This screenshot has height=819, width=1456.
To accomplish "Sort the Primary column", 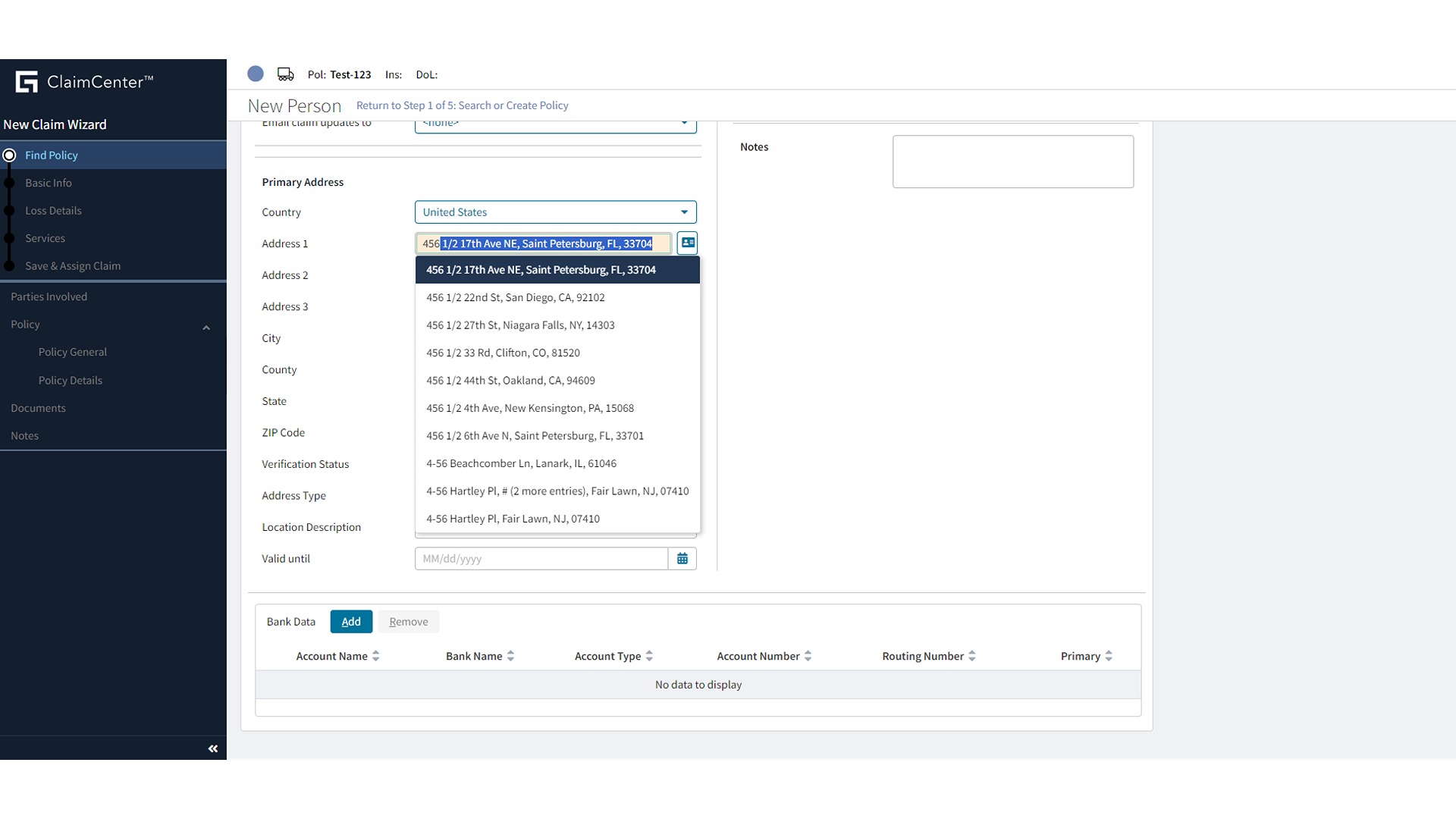I will 1109,656.
